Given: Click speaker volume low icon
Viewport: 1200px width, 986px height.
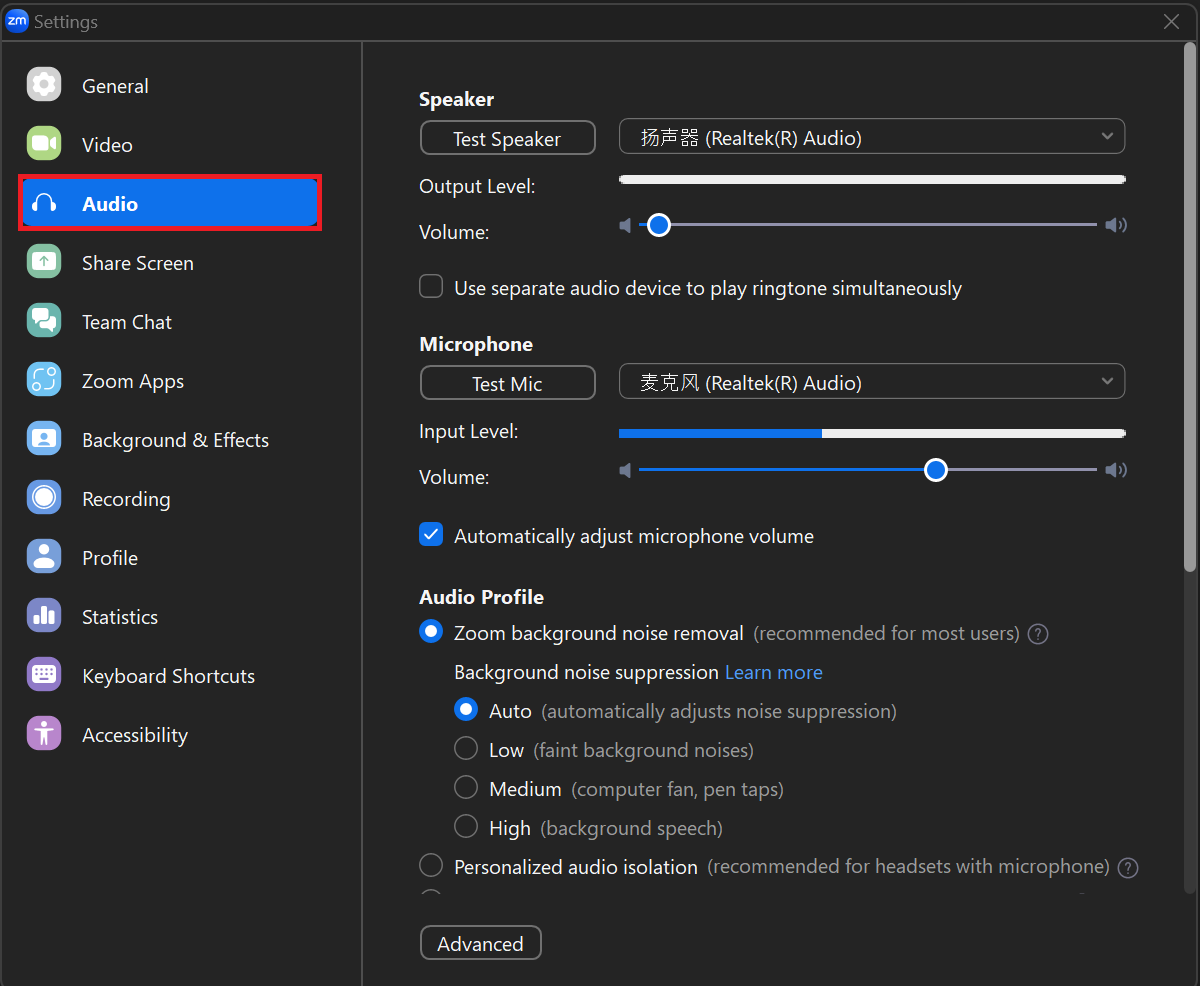Looking at the screenshot, I should tap(626, 225).
